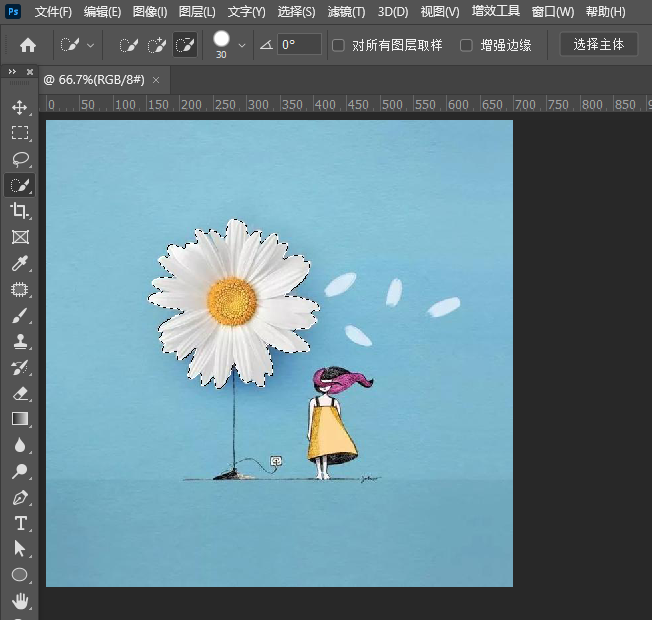Image resolution: width=652 pixels, height=620 pixels.
Task: Select the Type tool
Action: (19, 523)
